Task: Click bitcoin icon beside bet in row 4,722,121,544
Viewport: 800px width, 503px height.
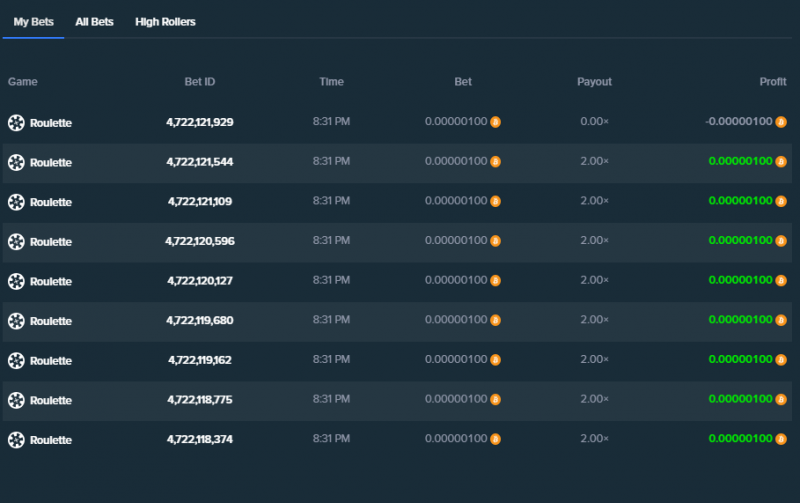Action: click(x=495, y=162)
